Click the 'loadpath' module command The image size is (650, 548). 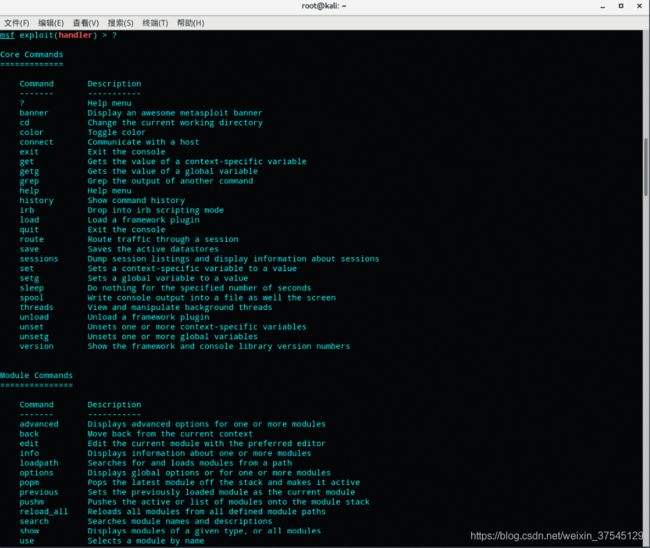coord(39,463)
